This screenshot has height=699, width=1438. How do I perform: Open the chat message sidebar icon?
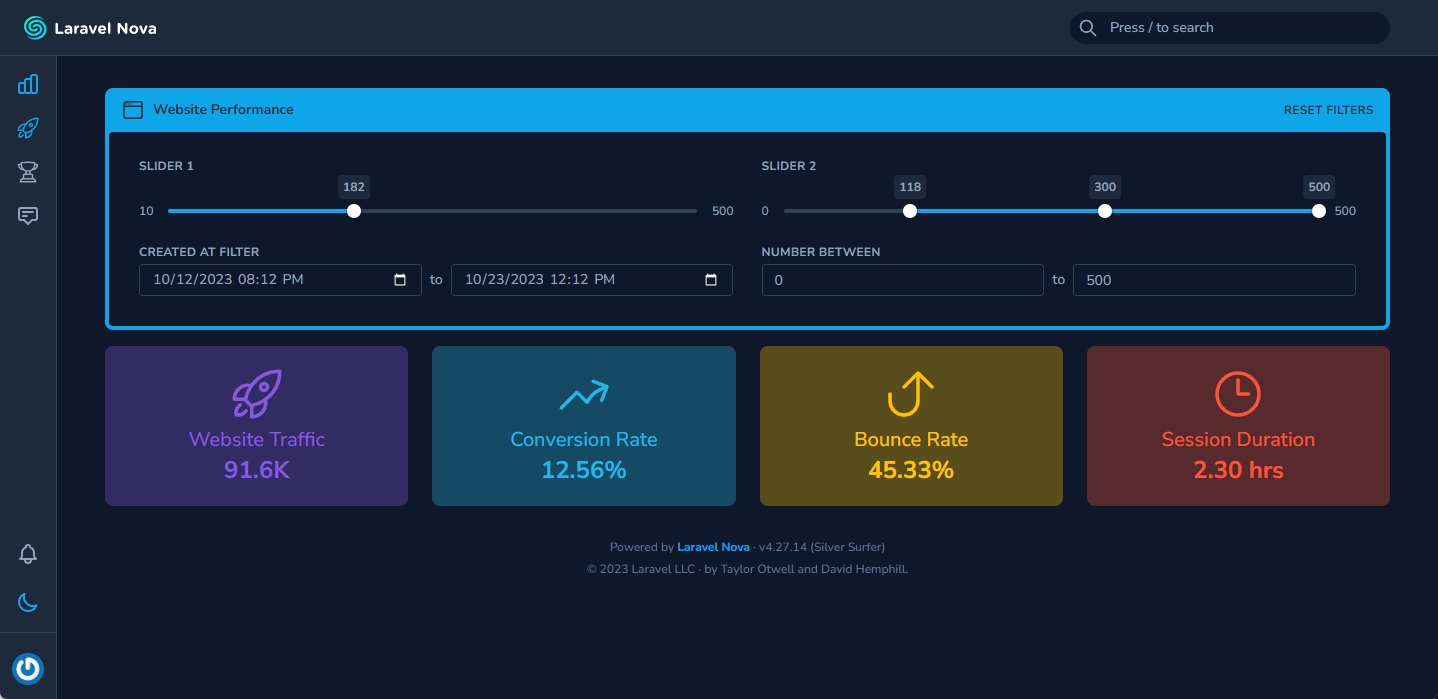coord(28,216)
